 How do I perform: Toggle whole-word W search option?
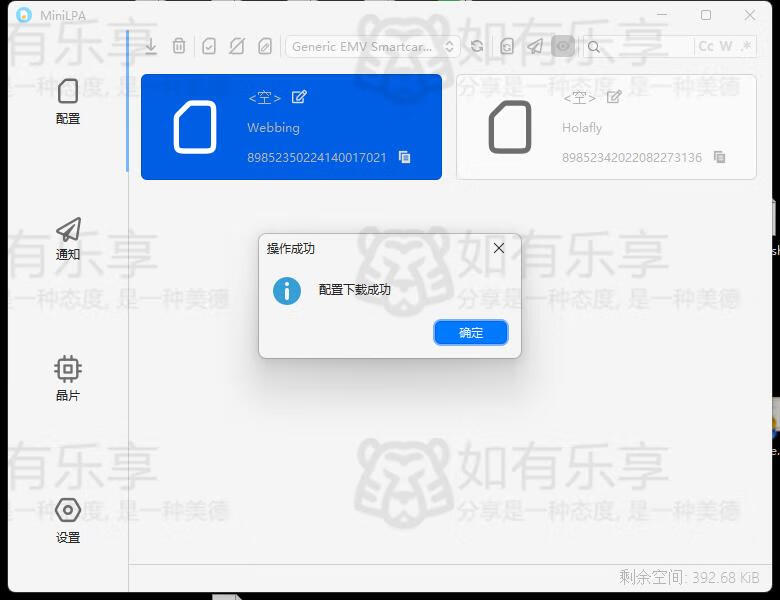click(x=726, y=46)
